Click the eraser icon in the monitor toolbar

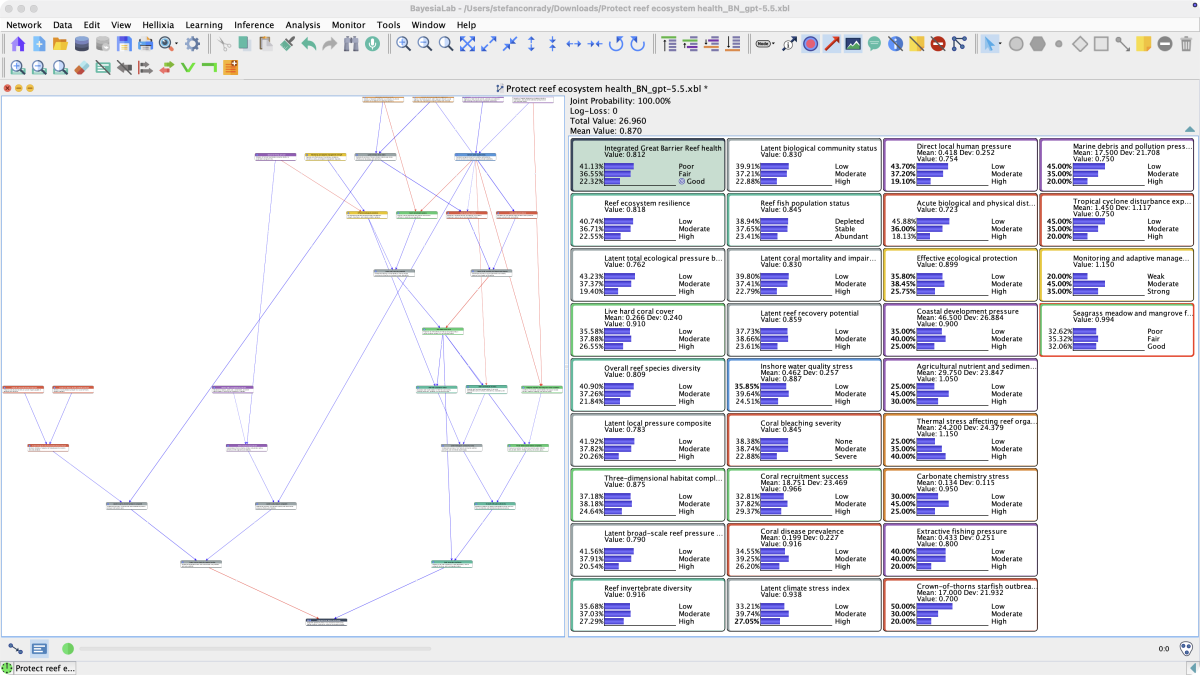82,68
